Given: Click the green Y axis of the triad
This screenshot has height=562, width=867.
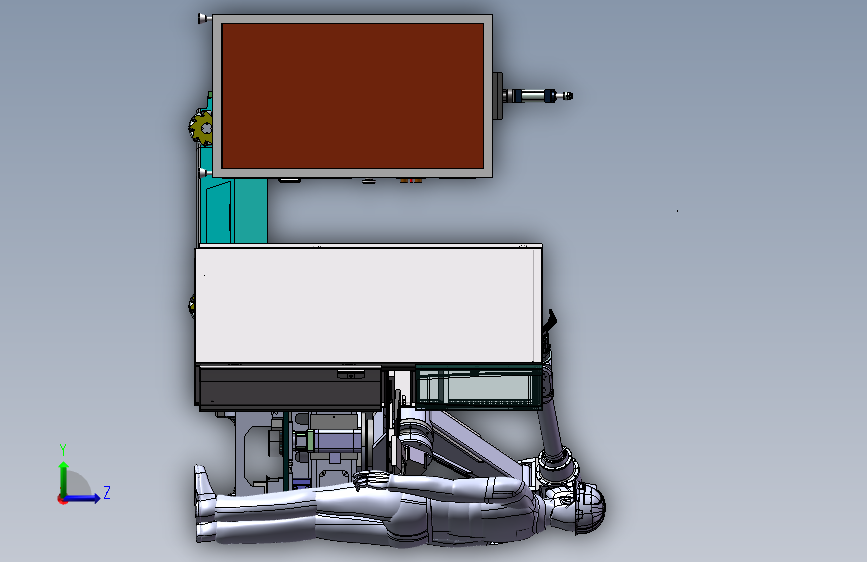Looking at the screenshot, I should [64, 479].
